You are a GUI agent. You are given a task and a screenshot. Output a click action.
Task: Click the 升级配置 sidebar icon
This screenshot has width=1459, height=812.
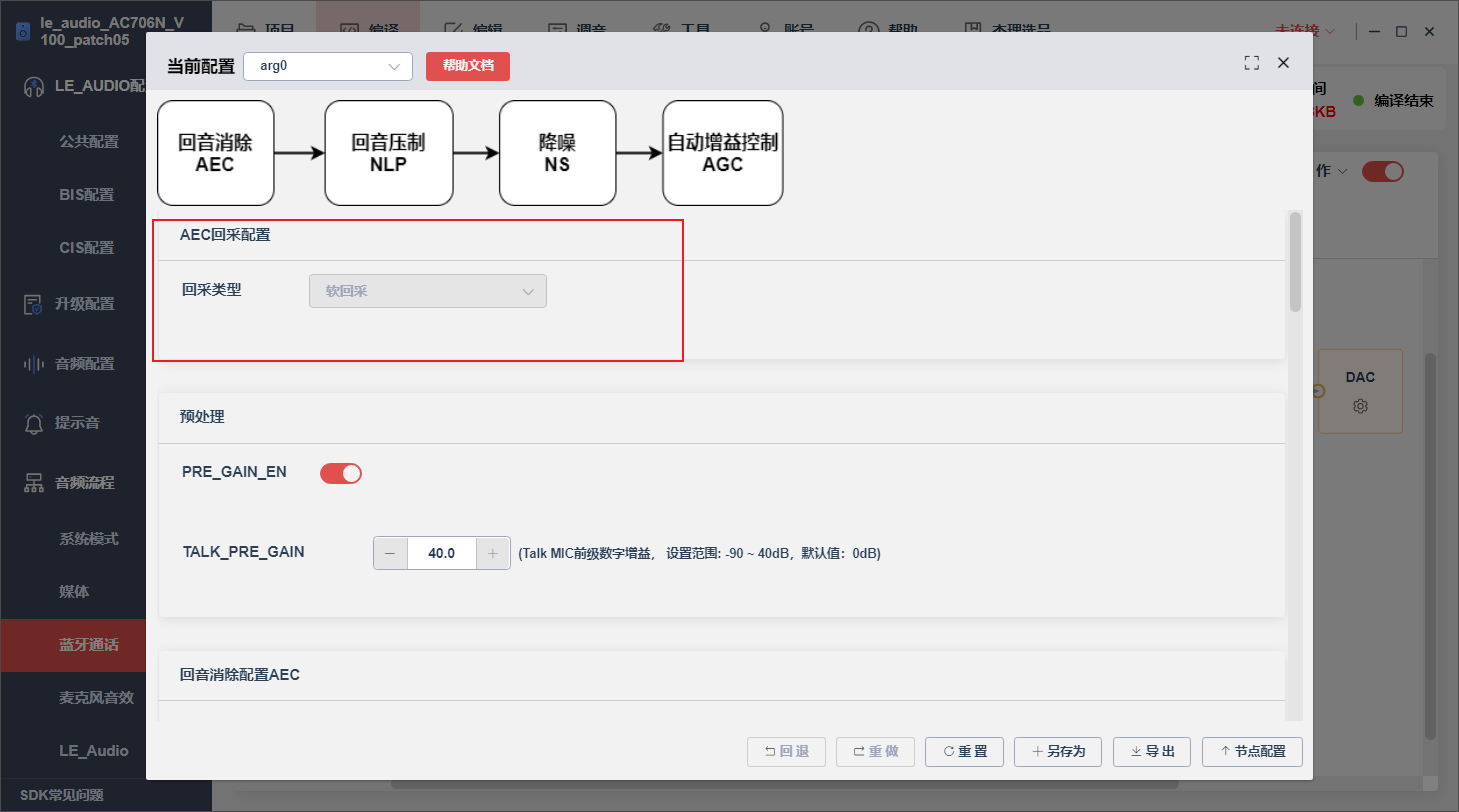click(x=33, y=304)
